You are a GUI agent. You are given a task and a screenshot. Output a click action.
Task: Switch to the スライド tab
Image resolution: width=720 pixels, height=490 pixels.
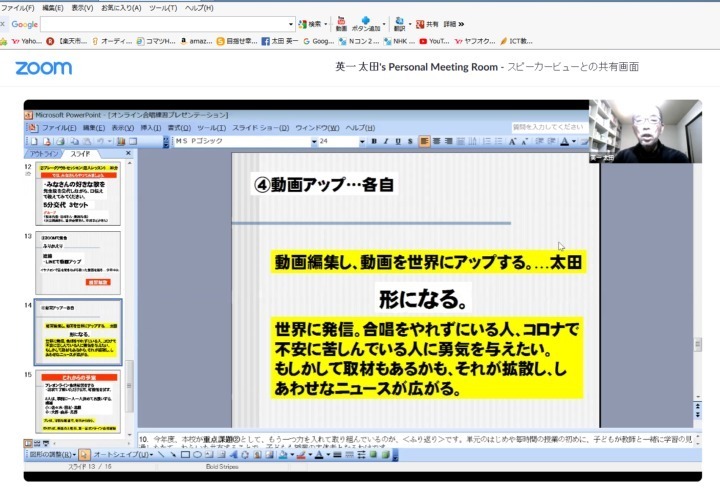point(80,154)
